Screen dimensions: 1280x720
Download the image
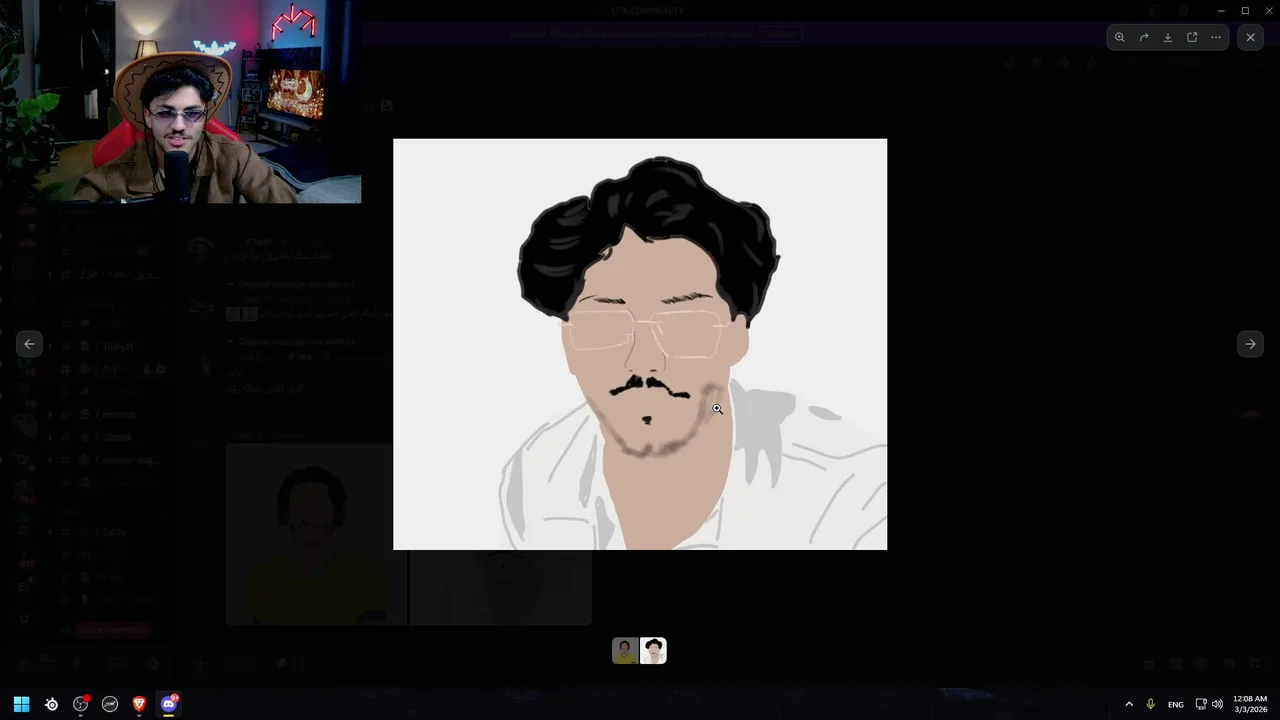1168,37
